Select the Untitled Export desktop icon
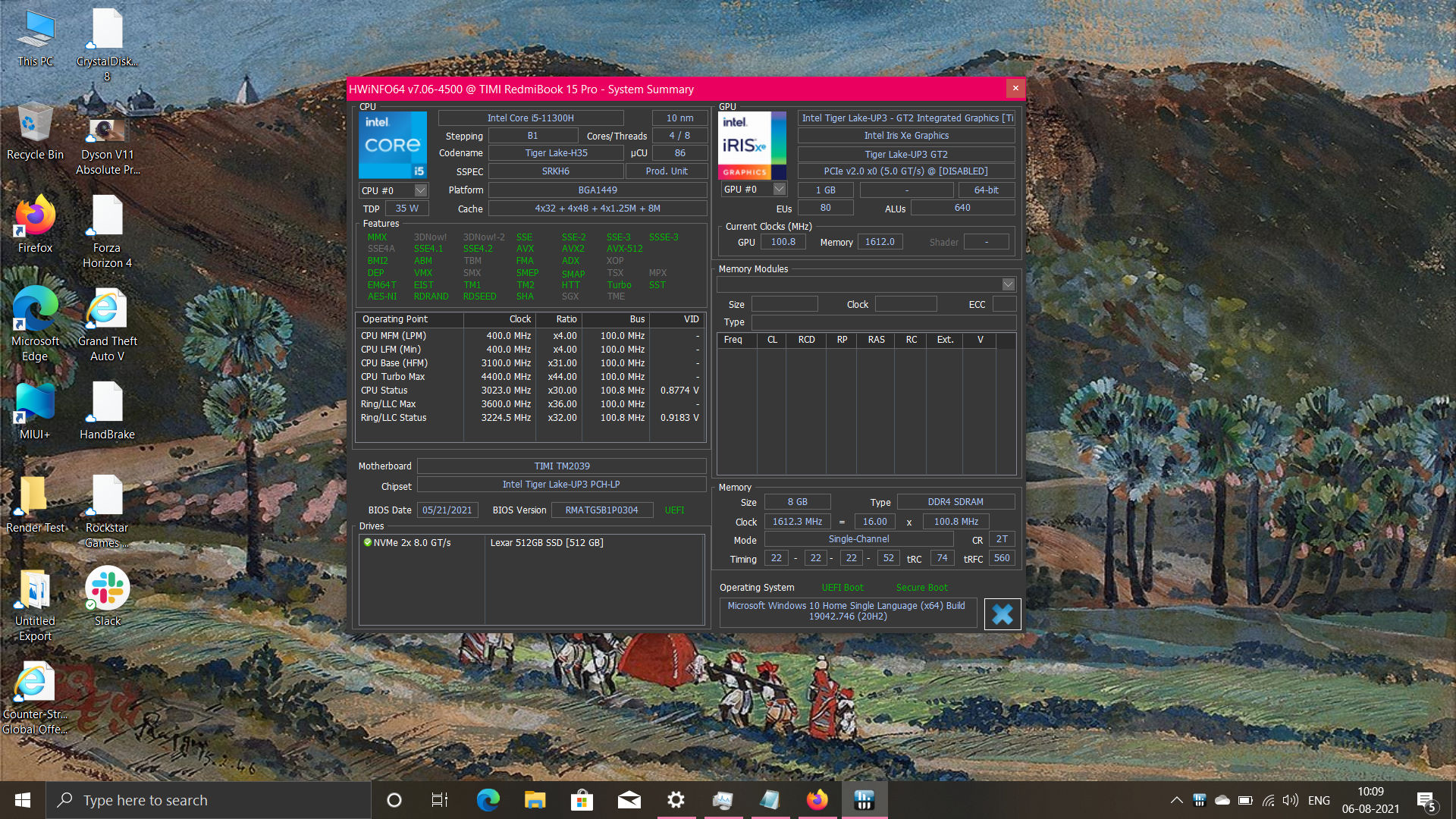Viewport: 1456px width, 819px height. pyautogui.click(x=35, y=605)
